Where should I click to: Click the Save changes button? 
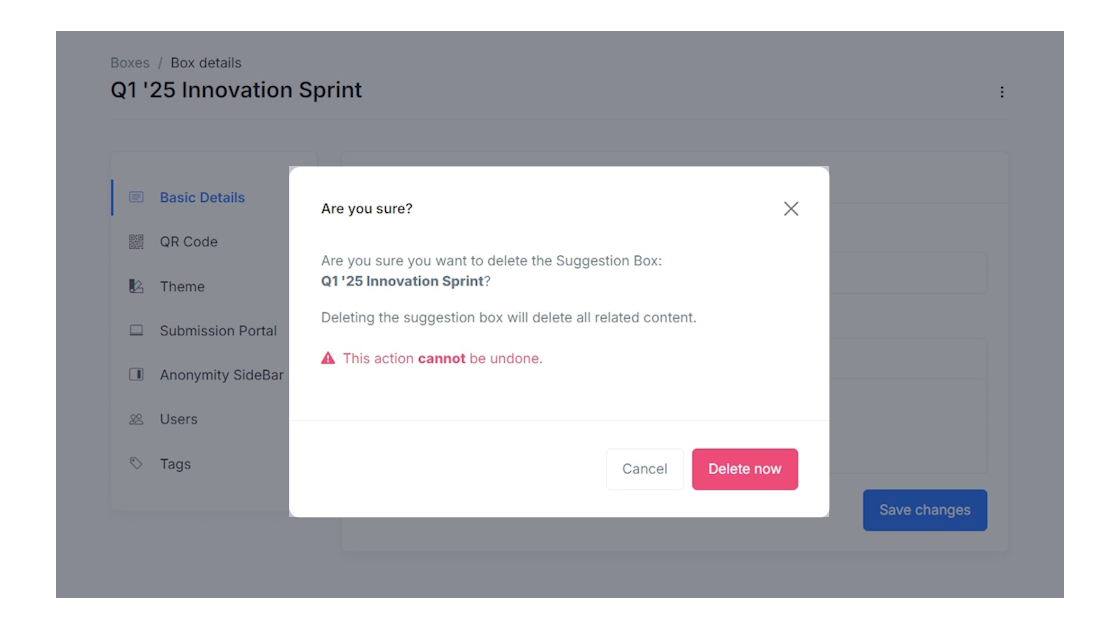[x=925, y=509]
